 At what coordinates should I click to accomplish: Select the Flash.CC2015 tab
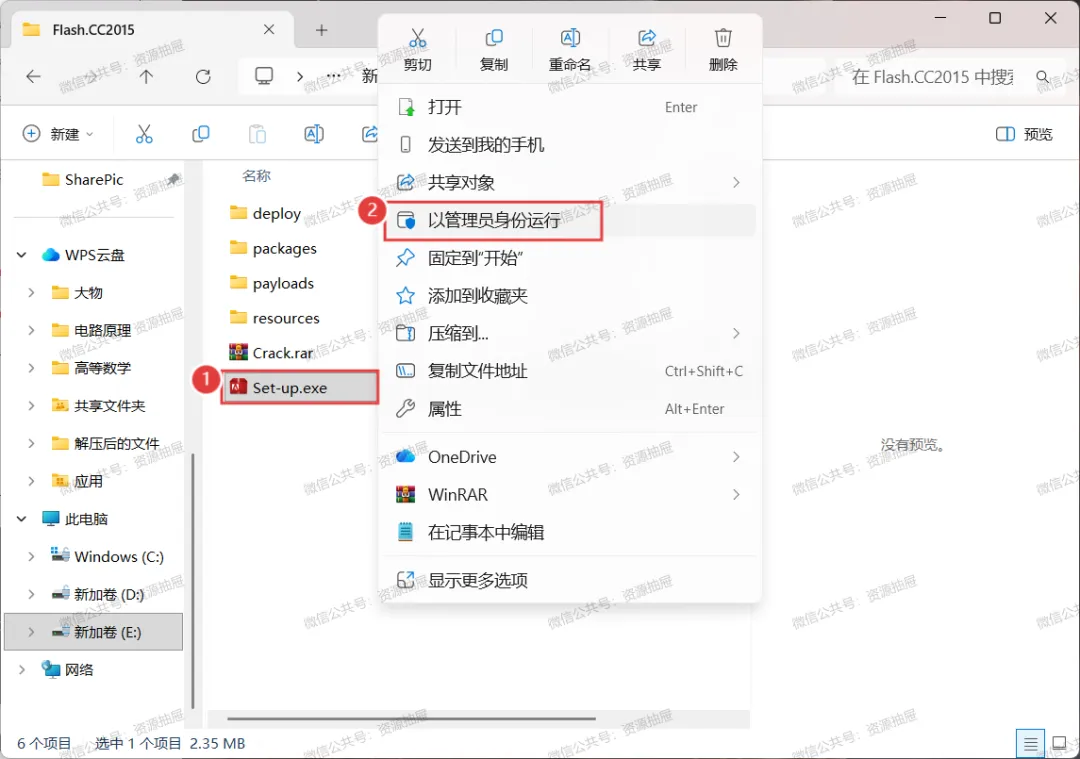[153, 30]
